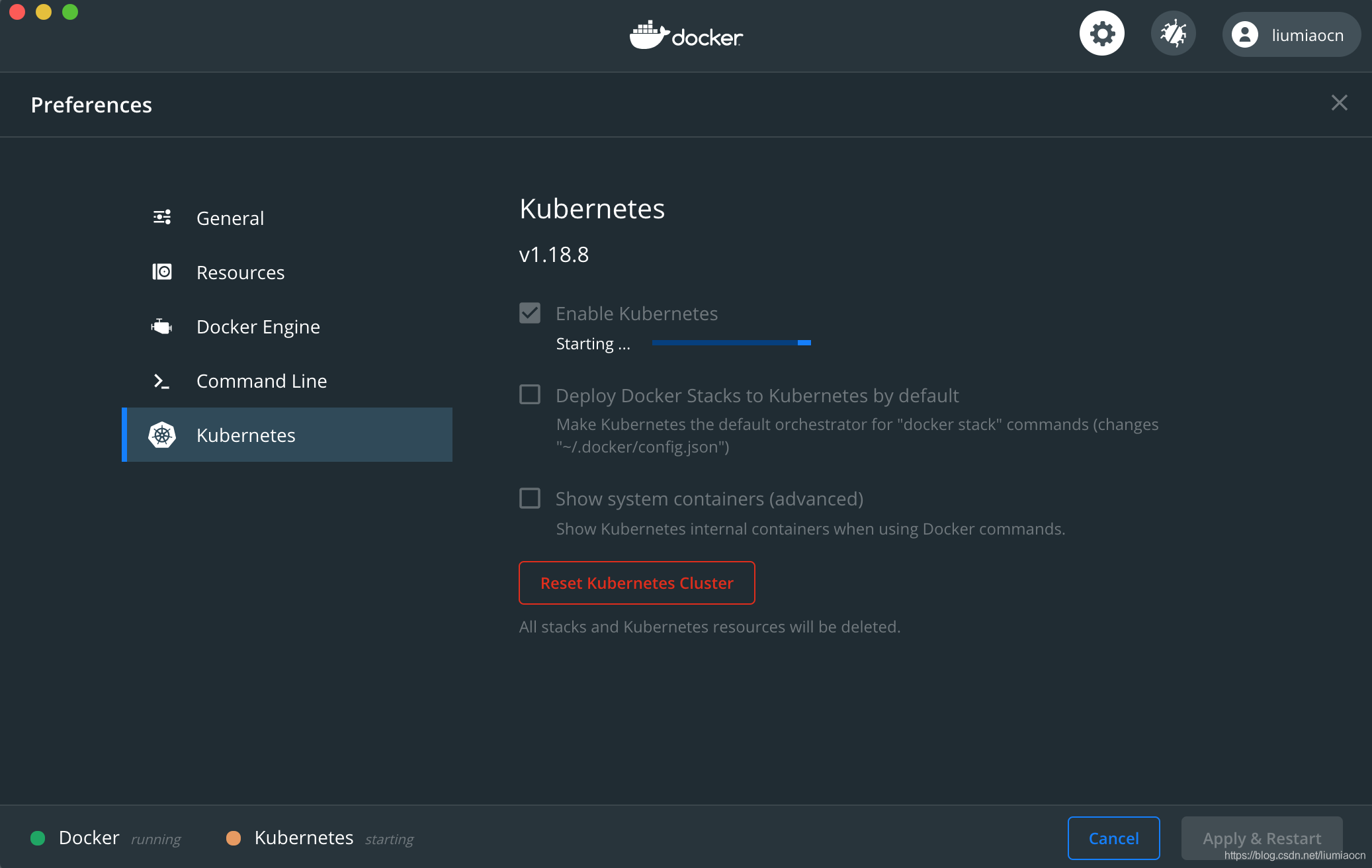
Task: Check Deploy Docker Stacks to Kubernetes
Action: point(530,395)
